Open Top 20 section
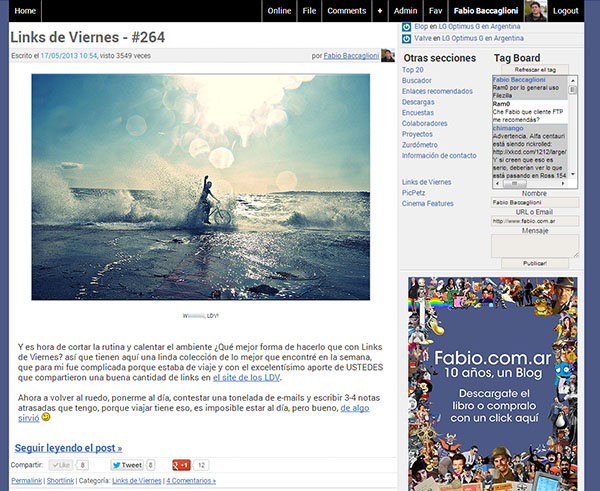600x491 pixels. coord(412,70)
